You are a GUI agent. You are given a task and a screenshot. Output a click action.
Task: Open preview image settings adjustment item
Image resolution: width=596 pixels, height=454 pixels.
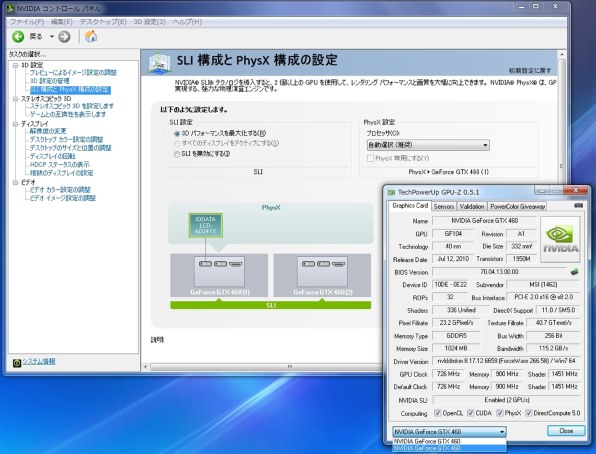click(x=73, y=73)
